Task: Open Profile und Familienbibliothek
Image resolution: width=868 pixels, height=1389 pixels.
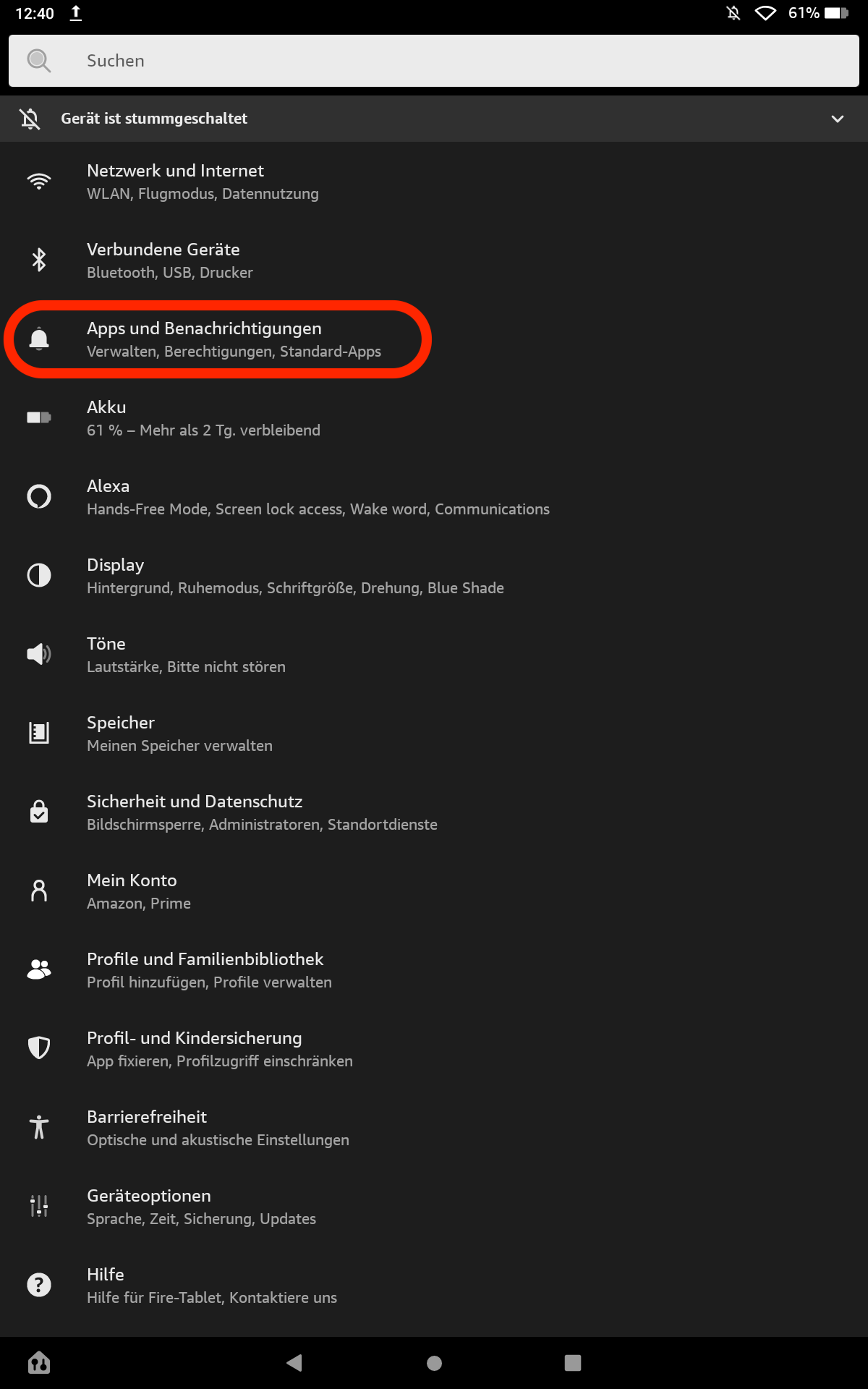Action: tap(209, 970)
